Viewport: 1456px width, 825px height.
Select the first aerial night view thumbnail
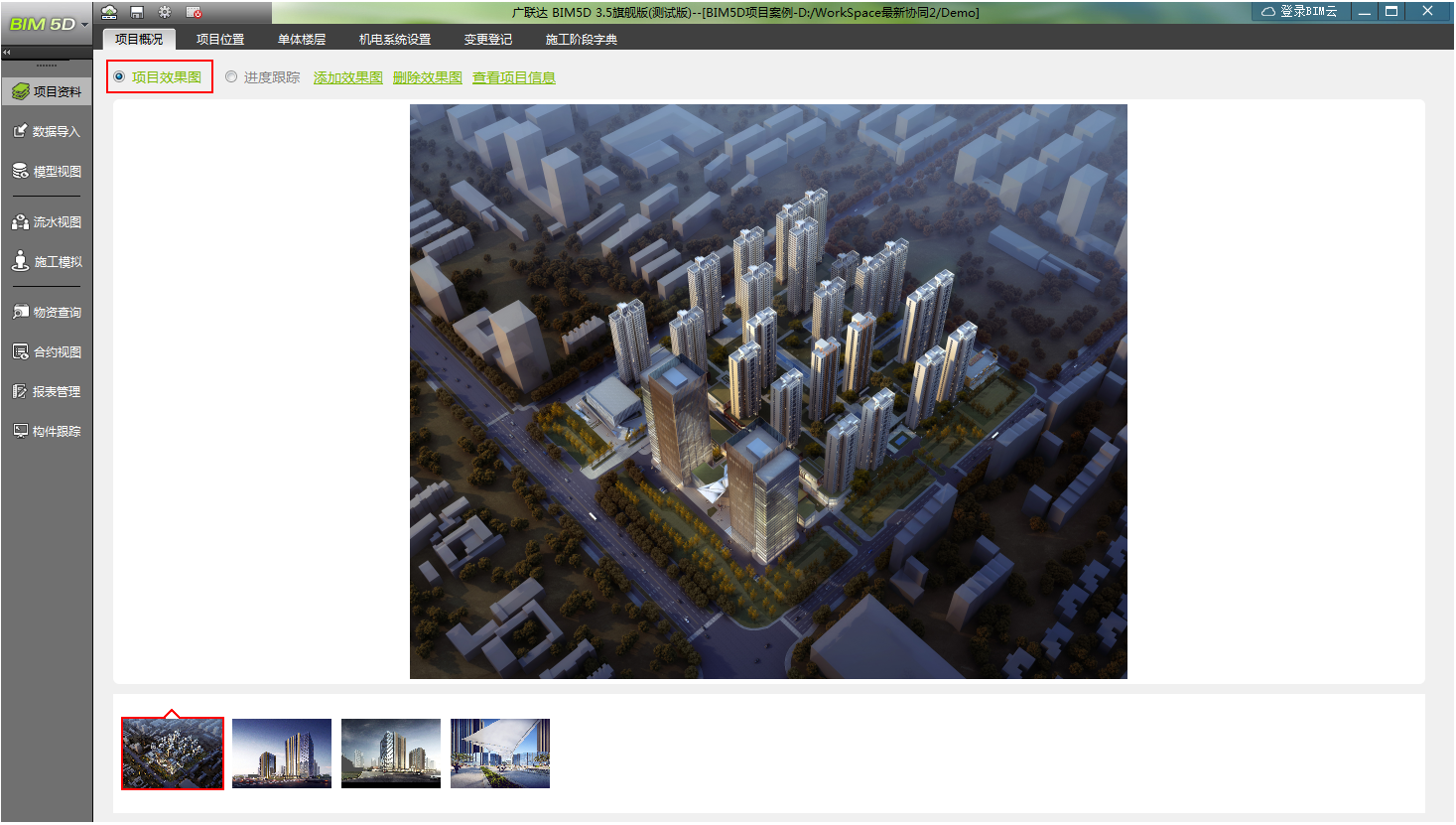tap(173, 754)
